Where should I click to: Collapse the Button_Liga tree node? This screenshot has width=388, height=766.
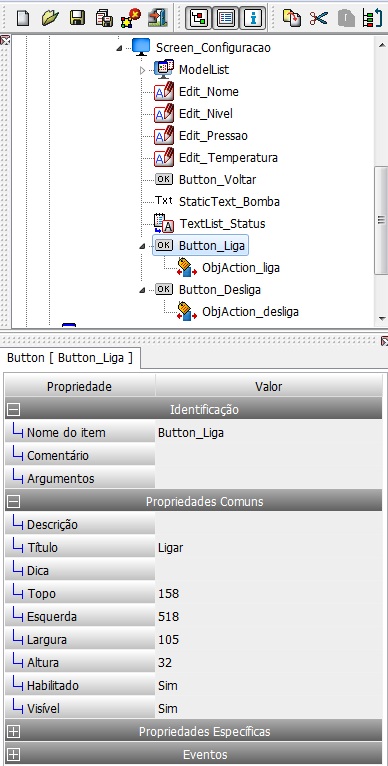(143, 247)
